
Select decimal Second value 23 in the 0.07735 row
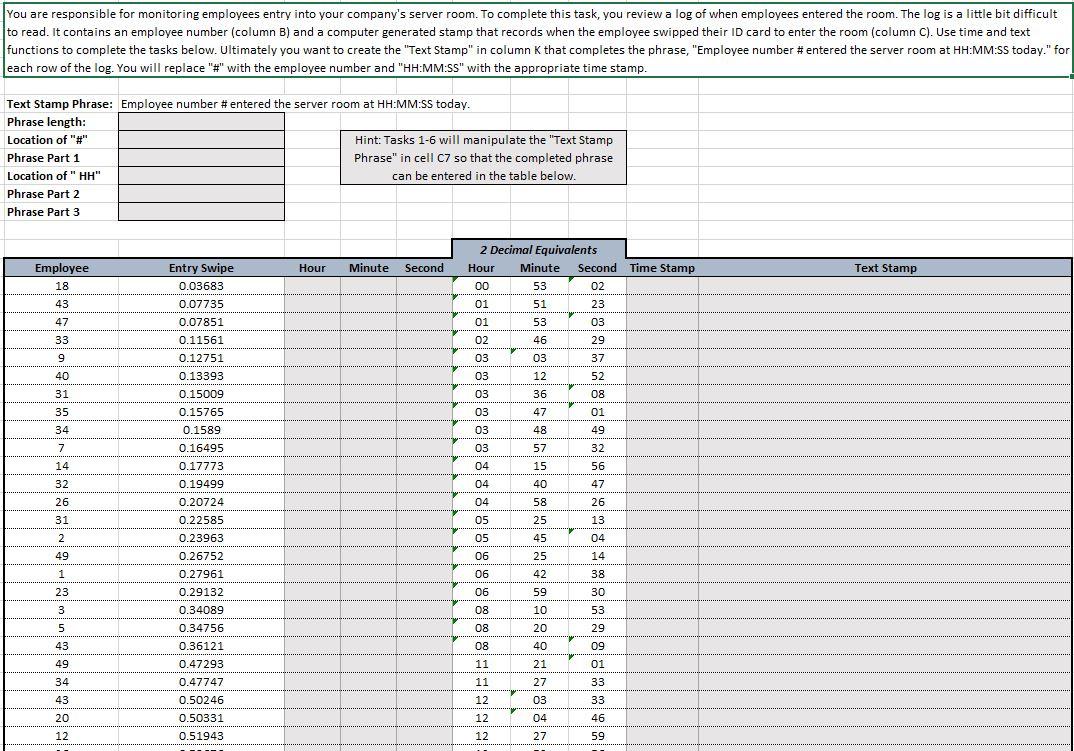coord(597,304)
